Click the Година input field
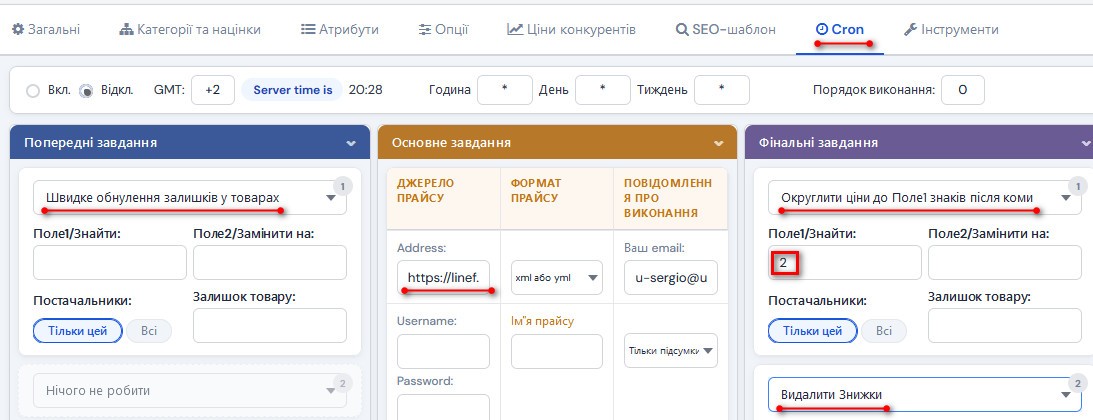The height and width of the screenshot is (420, 1093). (x=505, y=90)
